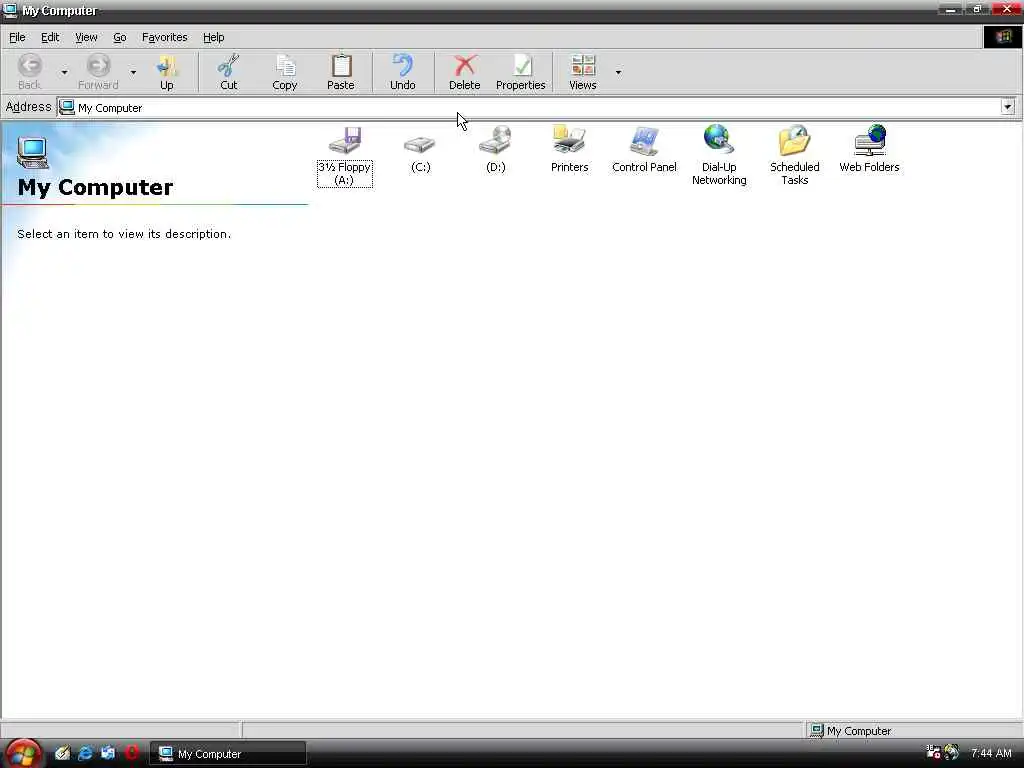Click the Views toolbar icon
The width and height of the screenshot is (1024, 768).
coord(583,66)
